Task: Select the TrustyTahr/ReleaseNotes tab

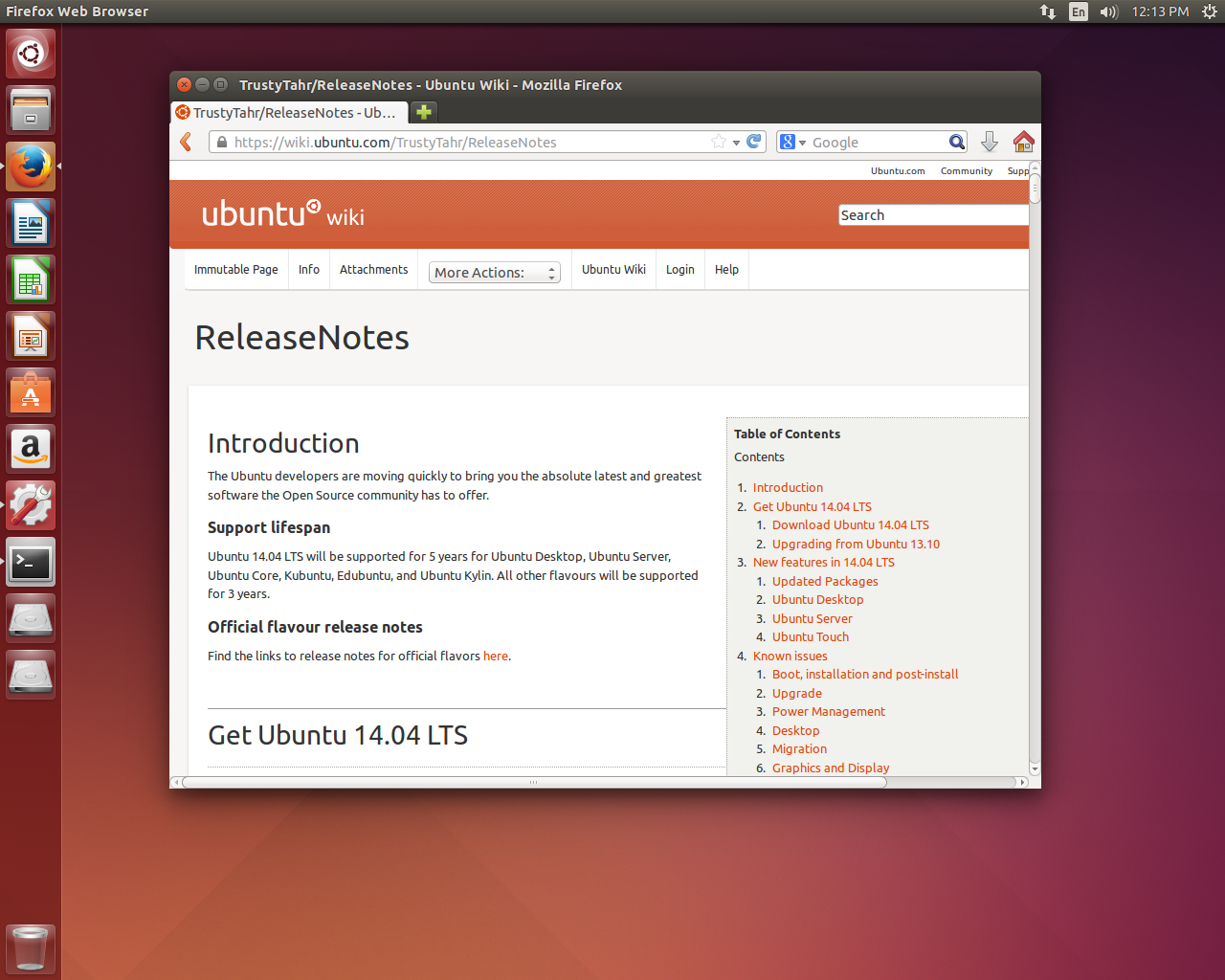Action: (289, 112)
